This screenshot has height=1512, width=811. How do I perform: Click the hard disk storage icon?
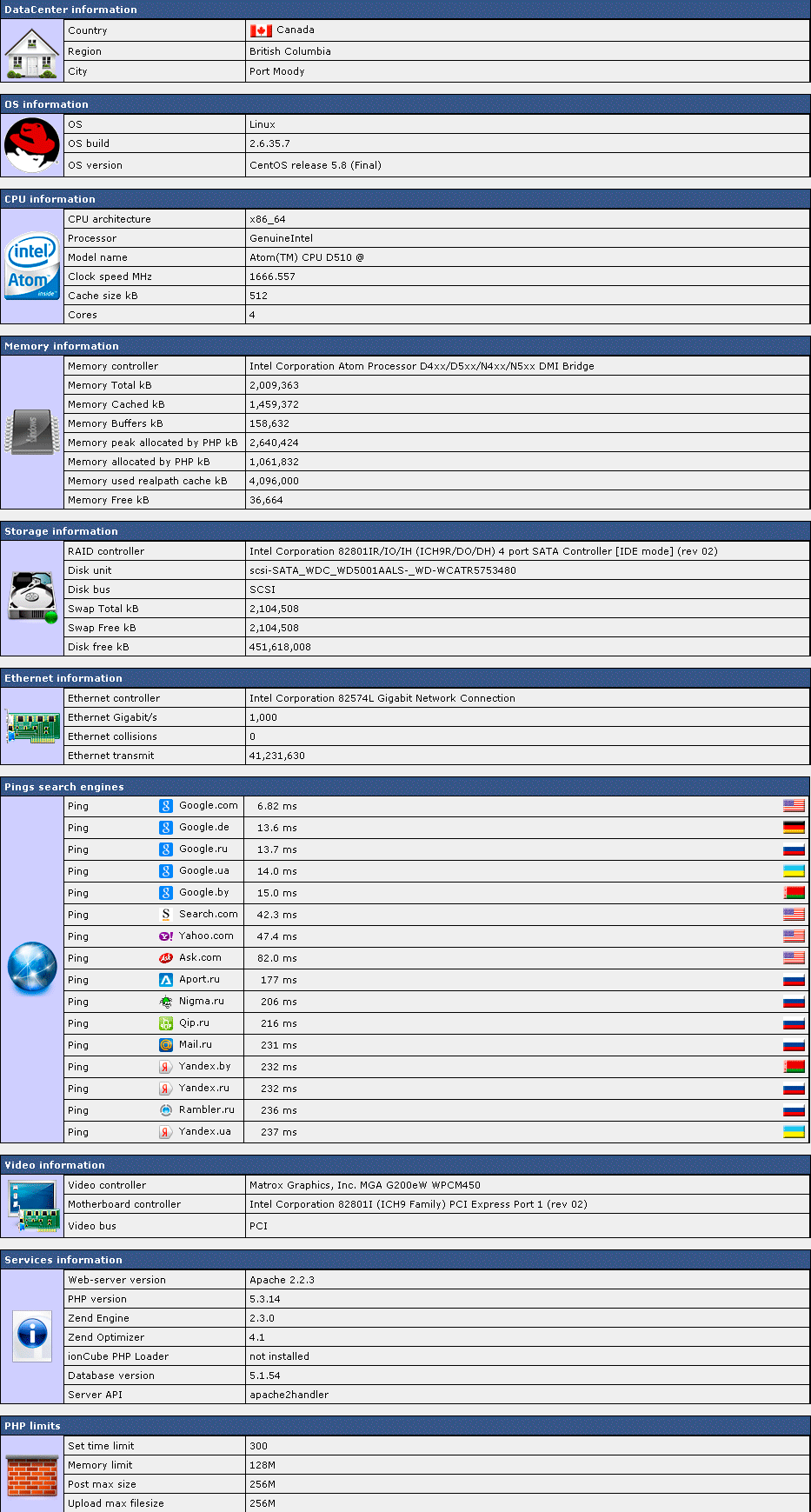click(x=32, y=597)
